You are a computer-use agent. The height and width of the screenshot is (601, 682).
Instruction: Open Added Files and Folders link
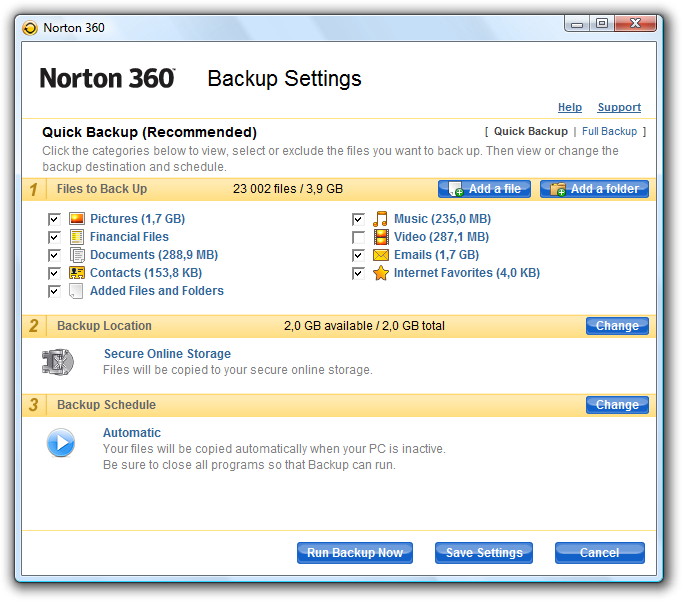click(157, 290)
